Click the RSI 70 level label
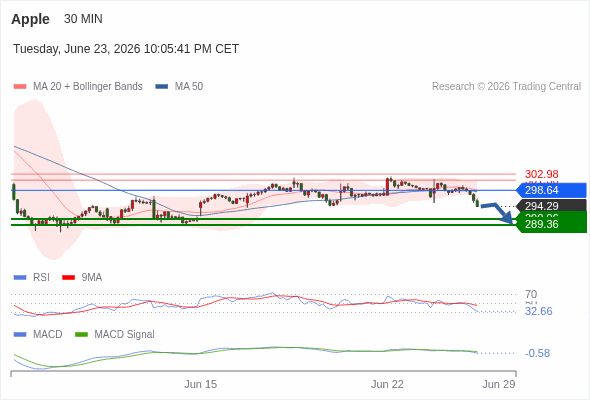 [x=531, y=294]
